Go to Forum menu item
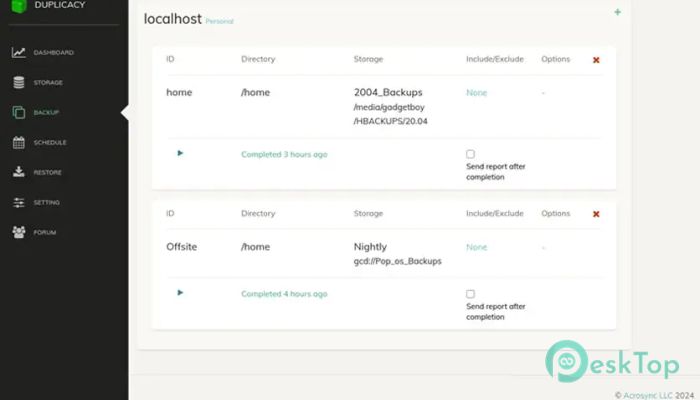The width and height of the screenshot is (700, 400). point(45,232)
